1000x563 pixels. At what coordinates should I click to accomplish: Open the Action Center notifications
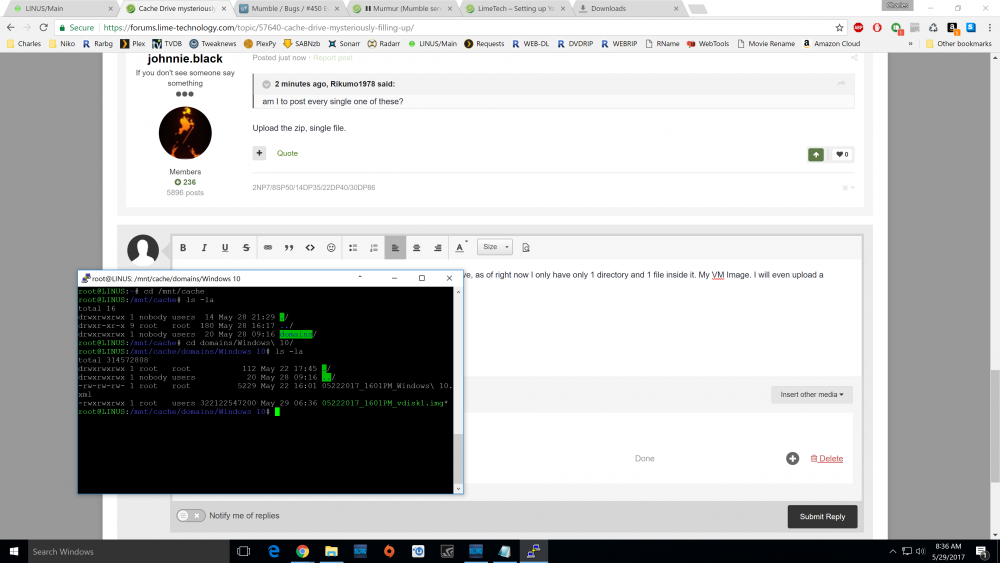click(x=982, y=552)
